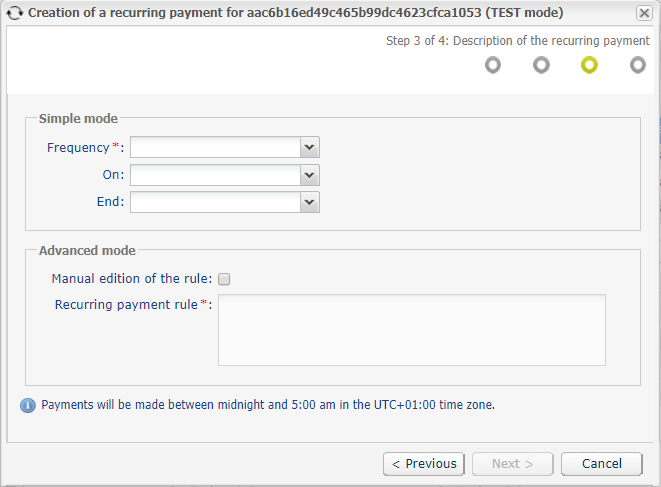Click the disabled Next button
Viewport: 661px width, 487px height.
coord(512,464)
